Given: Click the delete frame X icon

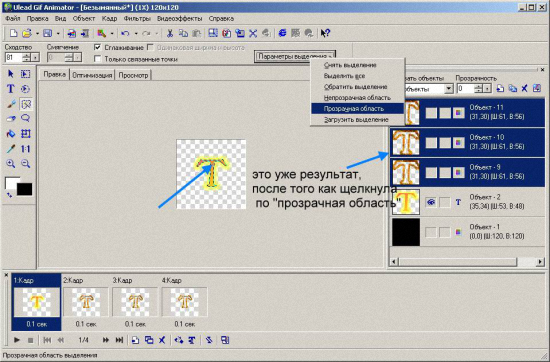Looking at the screenshot, I should pyautogui.click(x=162, y=340).
